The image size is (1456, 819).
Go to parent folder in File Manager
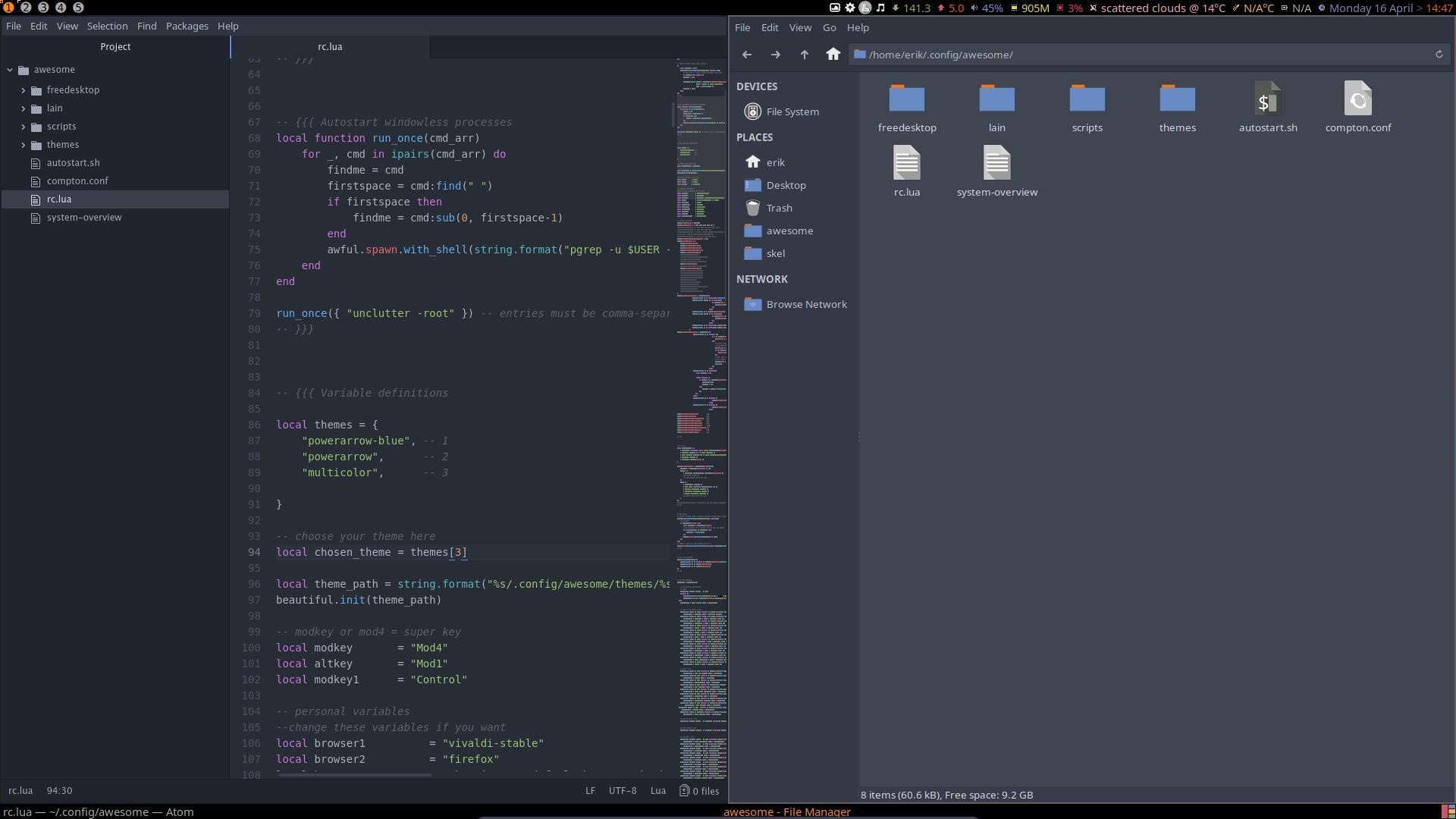tap(804, 55)
